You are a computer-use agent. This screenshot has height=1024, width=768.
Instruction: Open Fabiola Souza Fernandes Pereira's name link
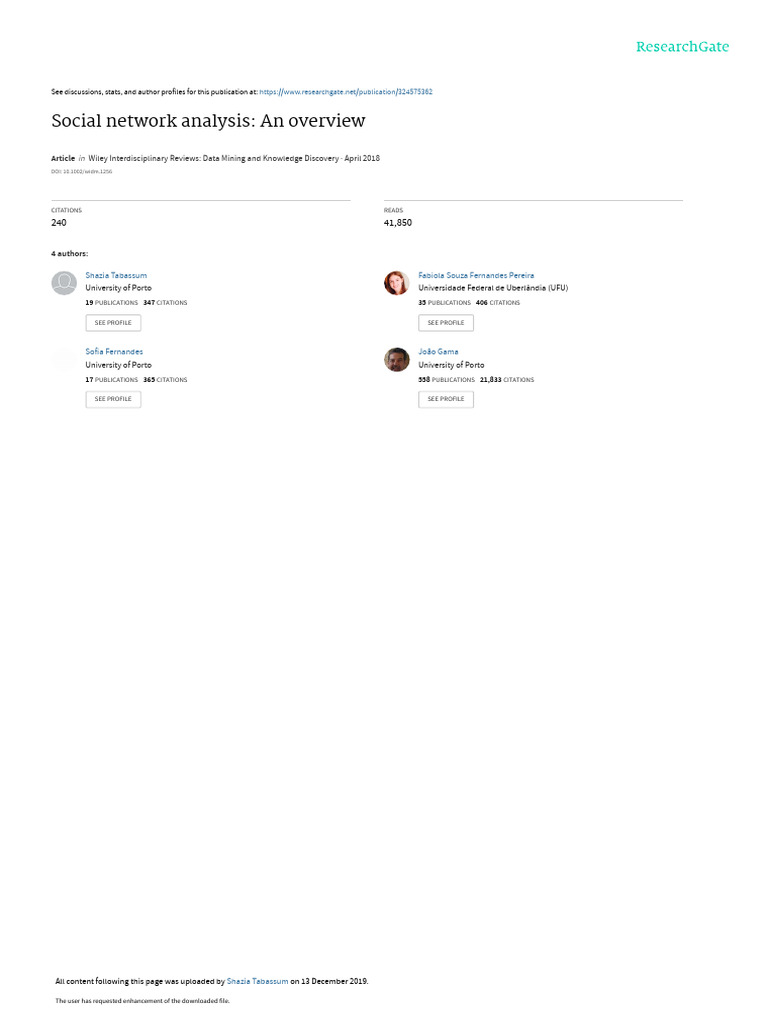476,276
